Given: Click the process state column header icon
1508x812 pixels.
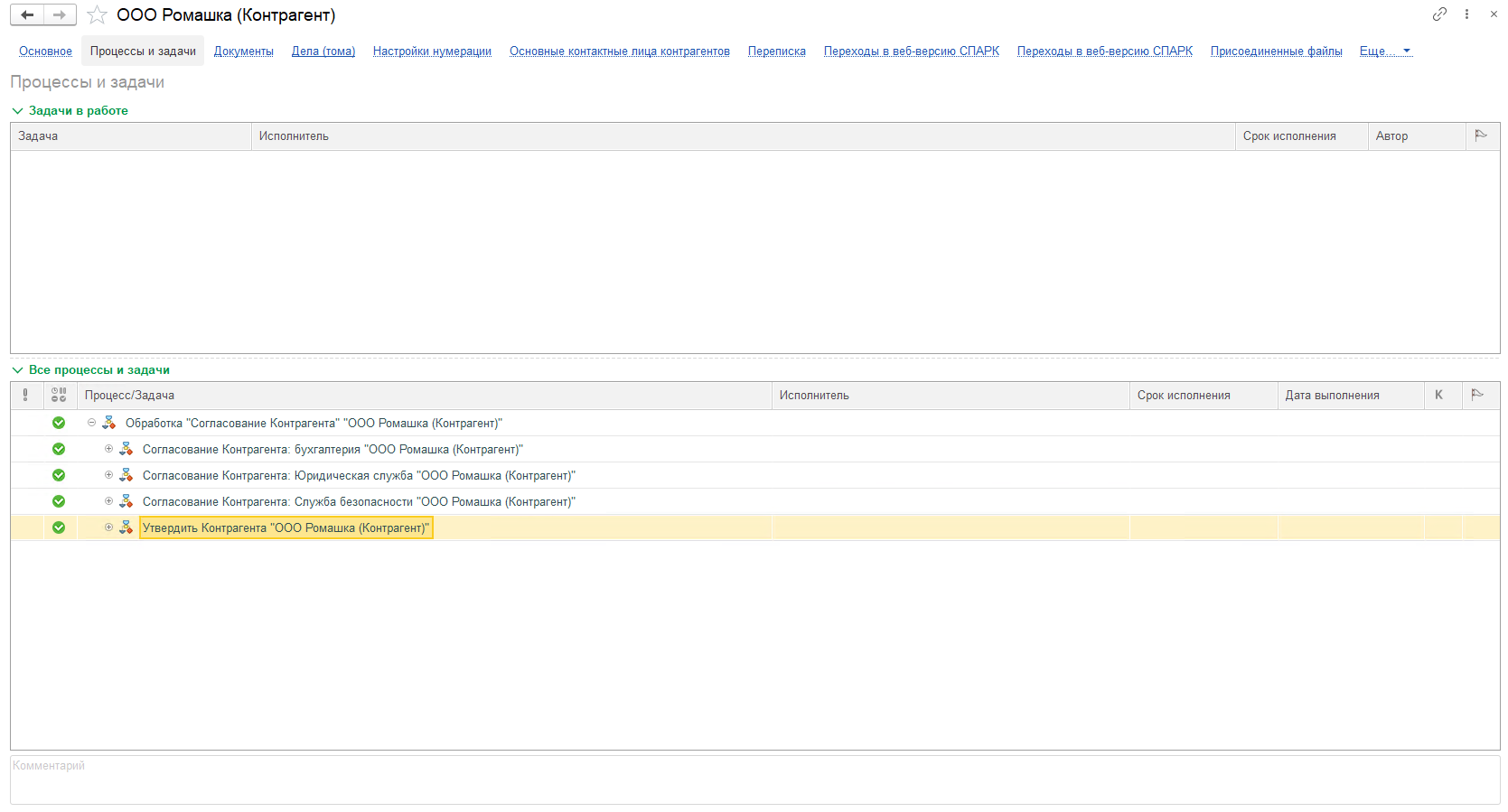Looking at the screenshot, I should click(x=59, y=395).
